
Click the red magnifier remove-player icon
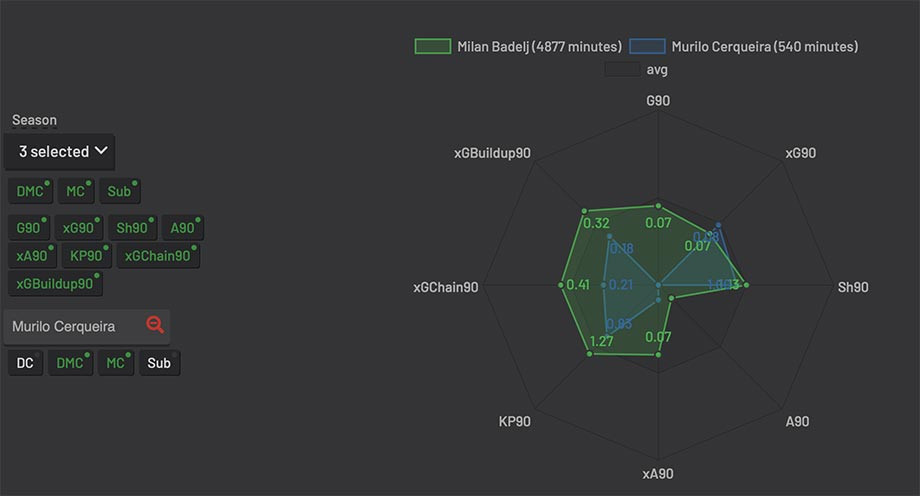[155, 325]
